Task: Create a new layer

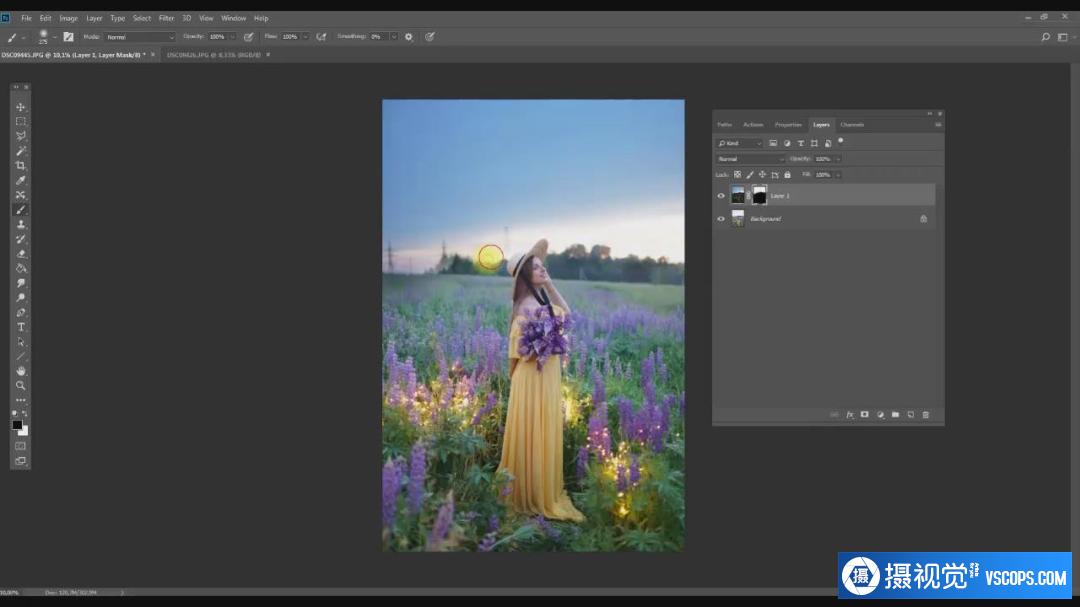Action: (911, 415)
